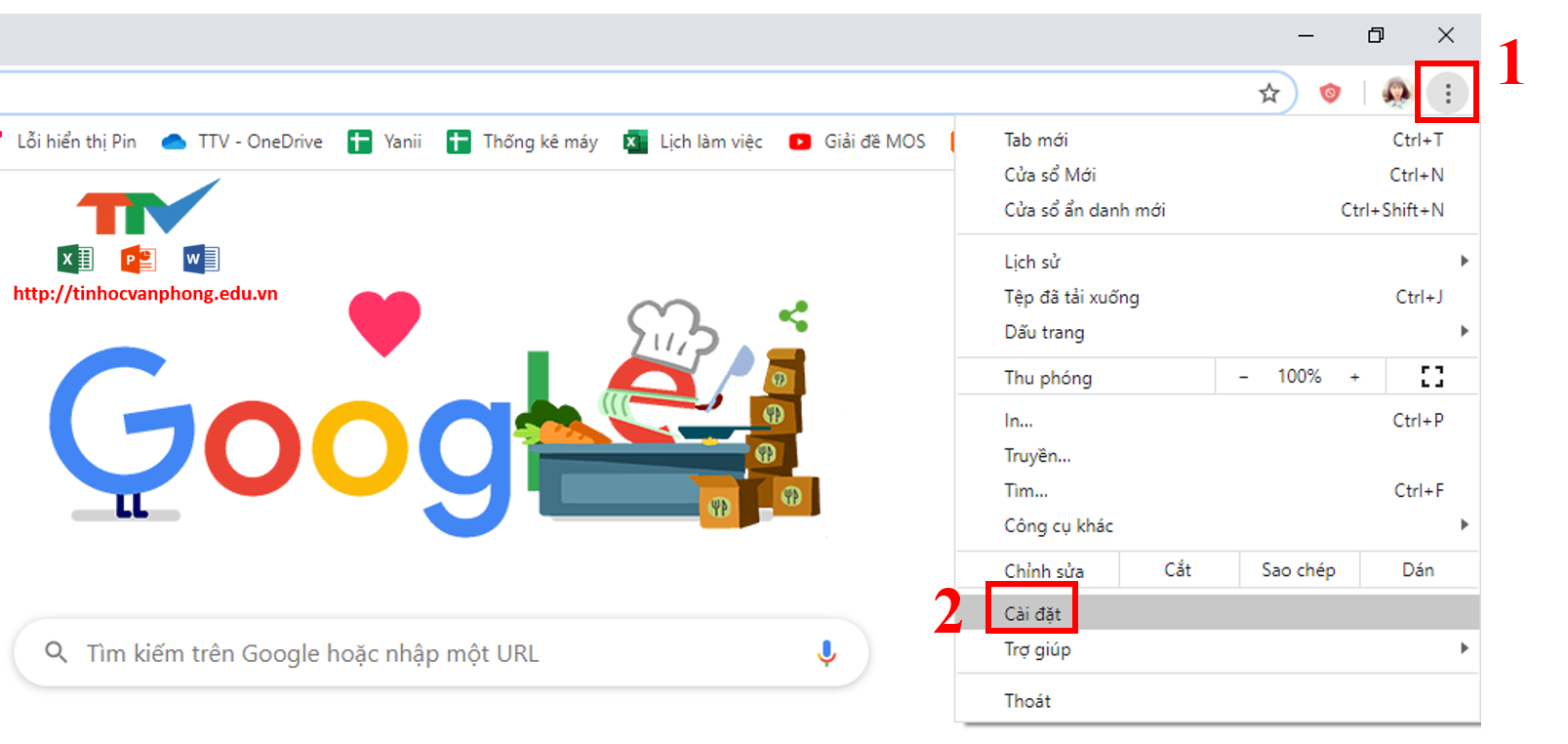Open the Lịch làm việc Excel bookmark
The height and width of the screenshot is (744, 1568).
[x=694, y=142]
